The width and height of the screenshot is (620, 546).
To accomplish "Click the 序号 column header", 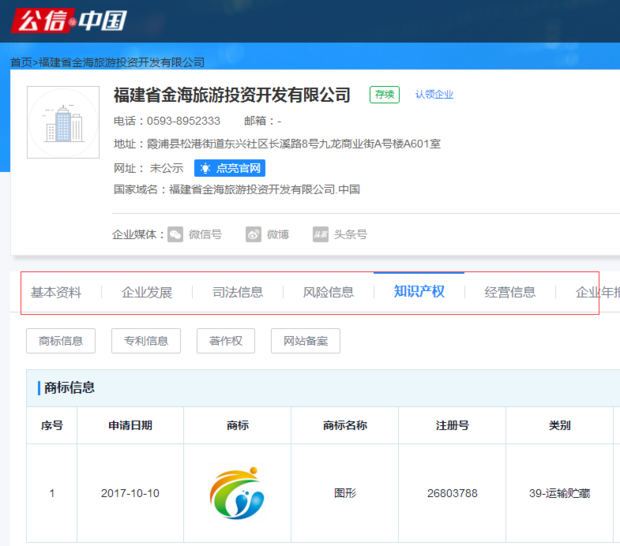I will (x=52, y=425).
